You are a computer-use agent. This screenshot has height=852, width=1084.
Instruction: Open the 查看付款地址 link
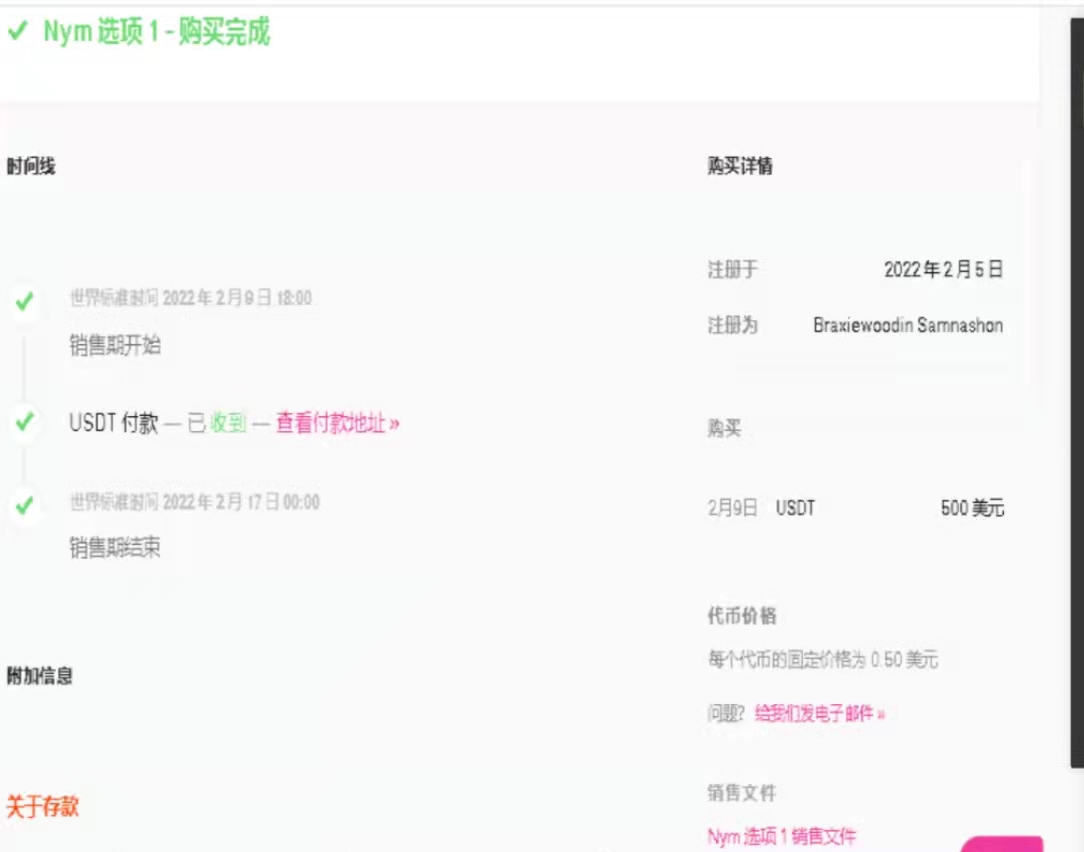pos(337,423)
